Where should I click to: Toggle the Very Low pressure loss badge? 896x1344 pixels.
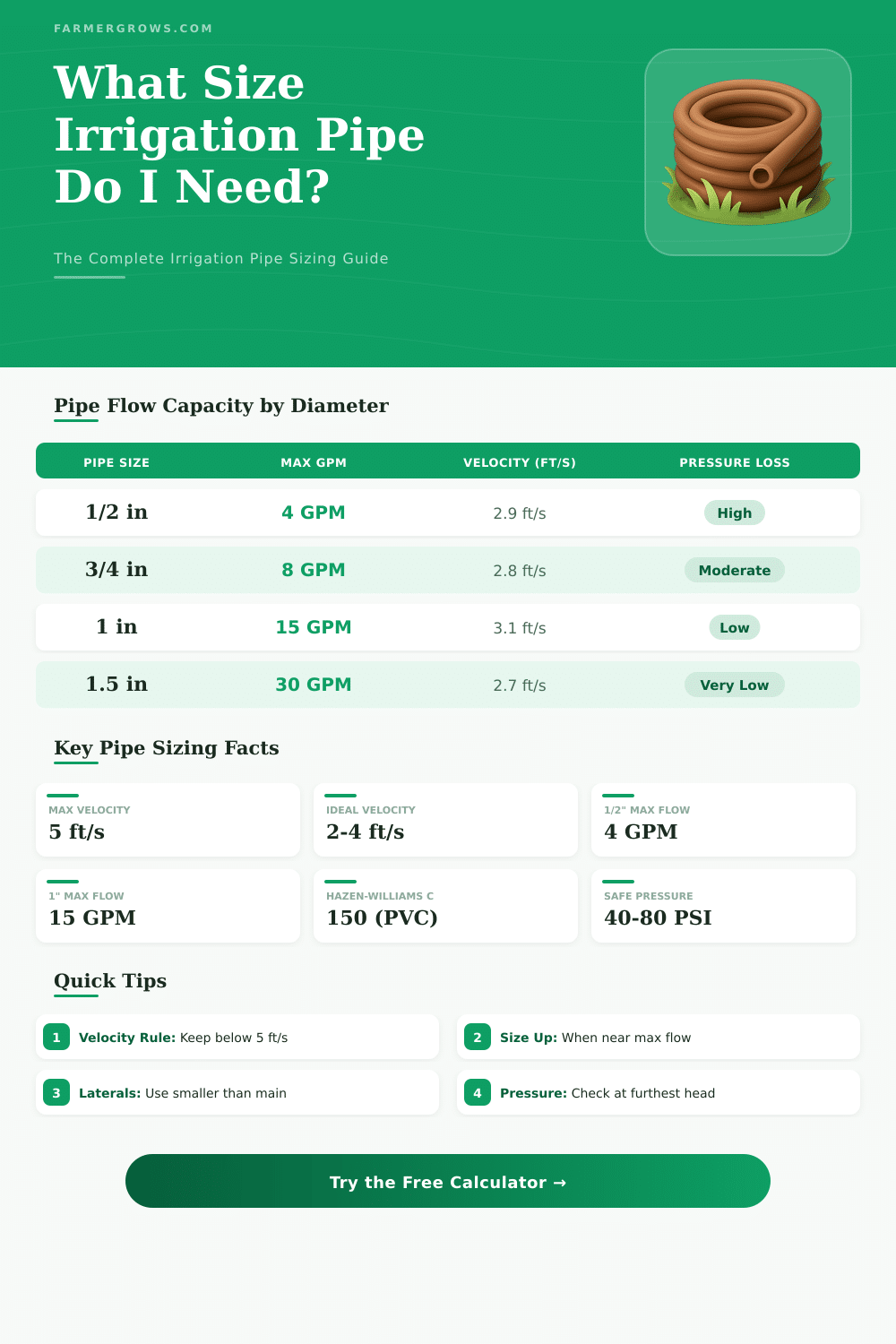click(734, 685)
